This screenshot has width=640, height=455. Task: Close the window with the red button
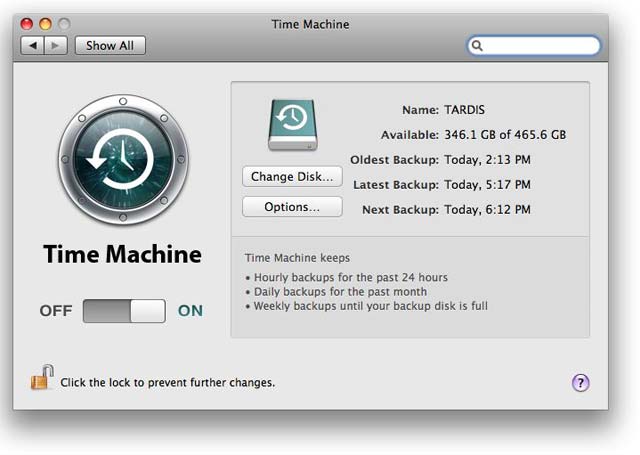[x=27, y=24]
